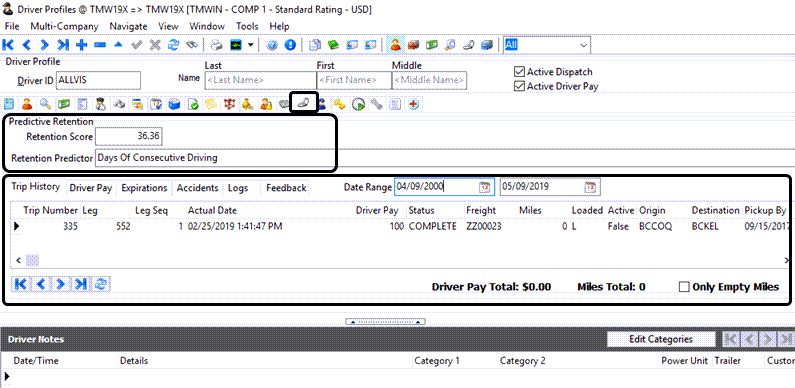Viewport: 795px width, 388px height.
Task: Toggle Active Driver Pay checkbox
Action: click(x=519, y=86)
